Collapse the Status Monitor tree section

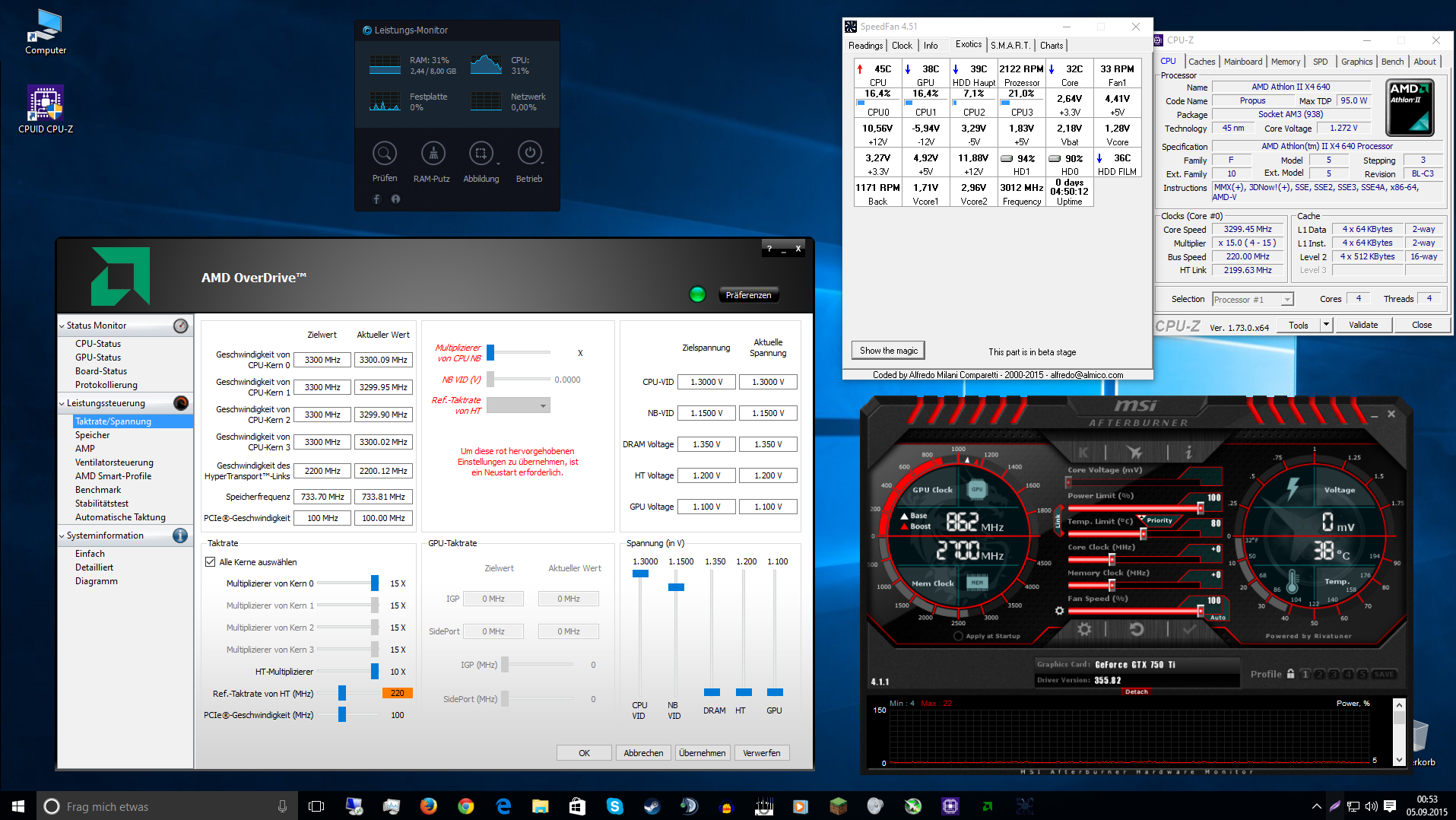[62, 326]
